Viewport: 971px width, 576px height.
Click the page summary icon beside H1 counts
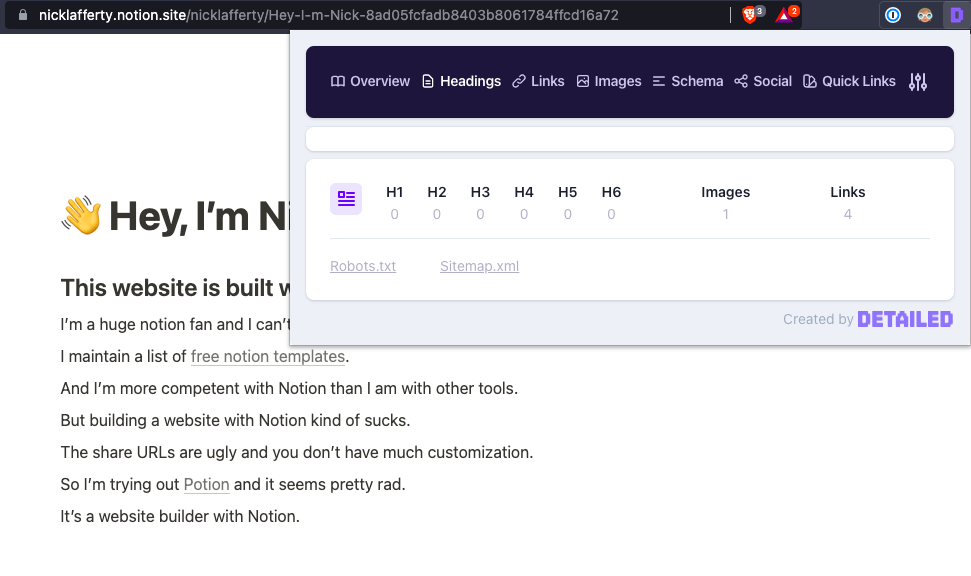[346, 198]
